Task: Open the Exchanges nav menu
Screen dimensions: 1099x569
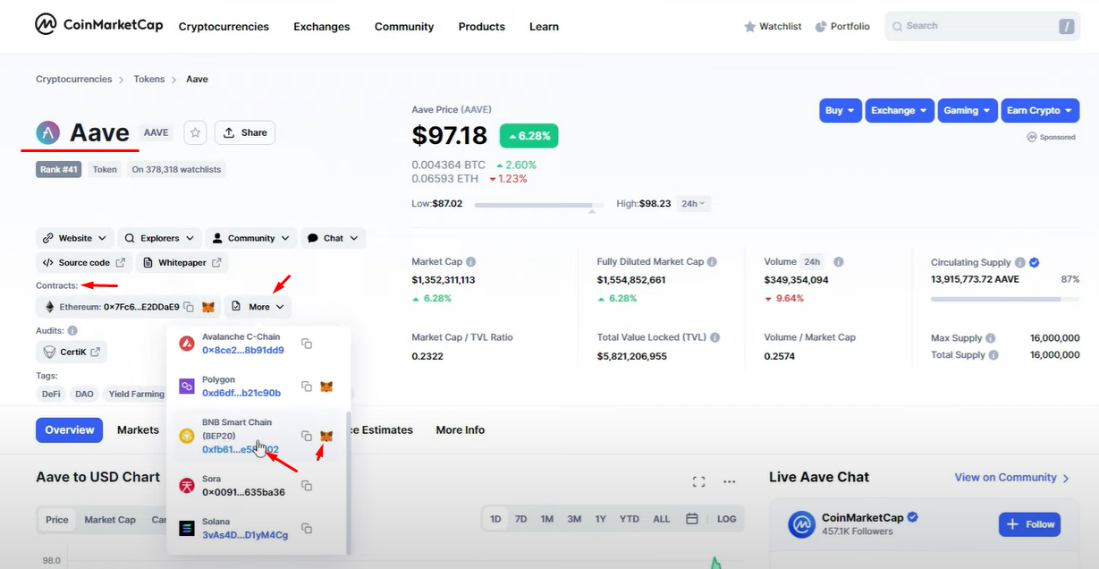Action: (x=322, y=27)
